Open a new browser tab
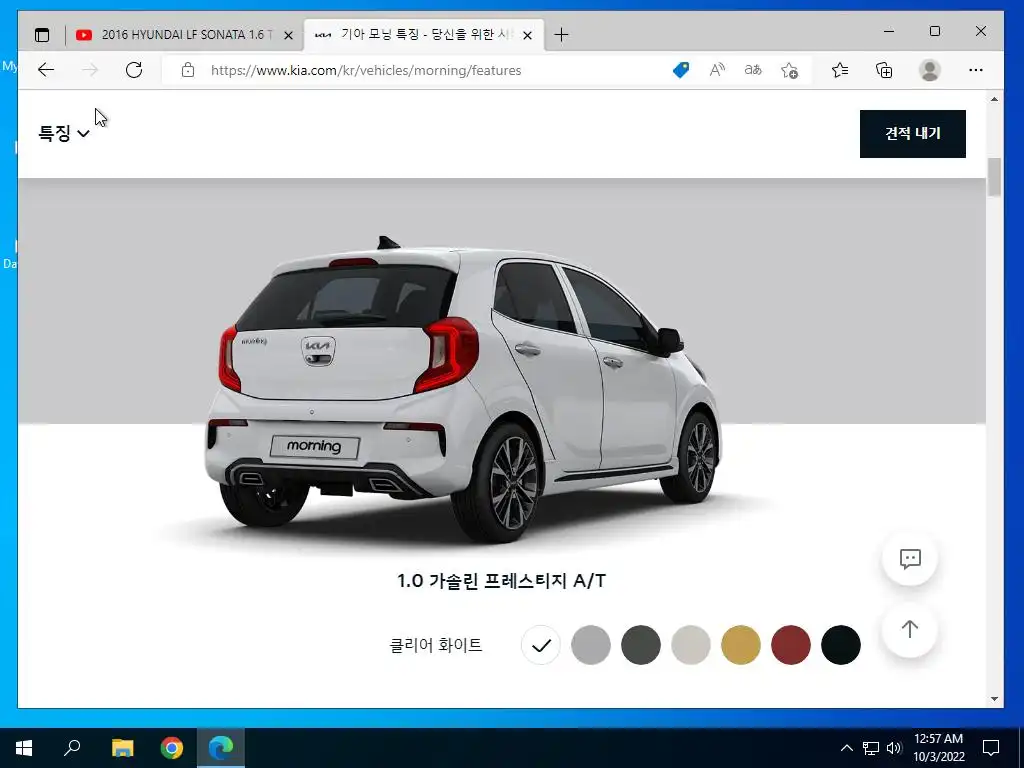 [x=561, y=35]
